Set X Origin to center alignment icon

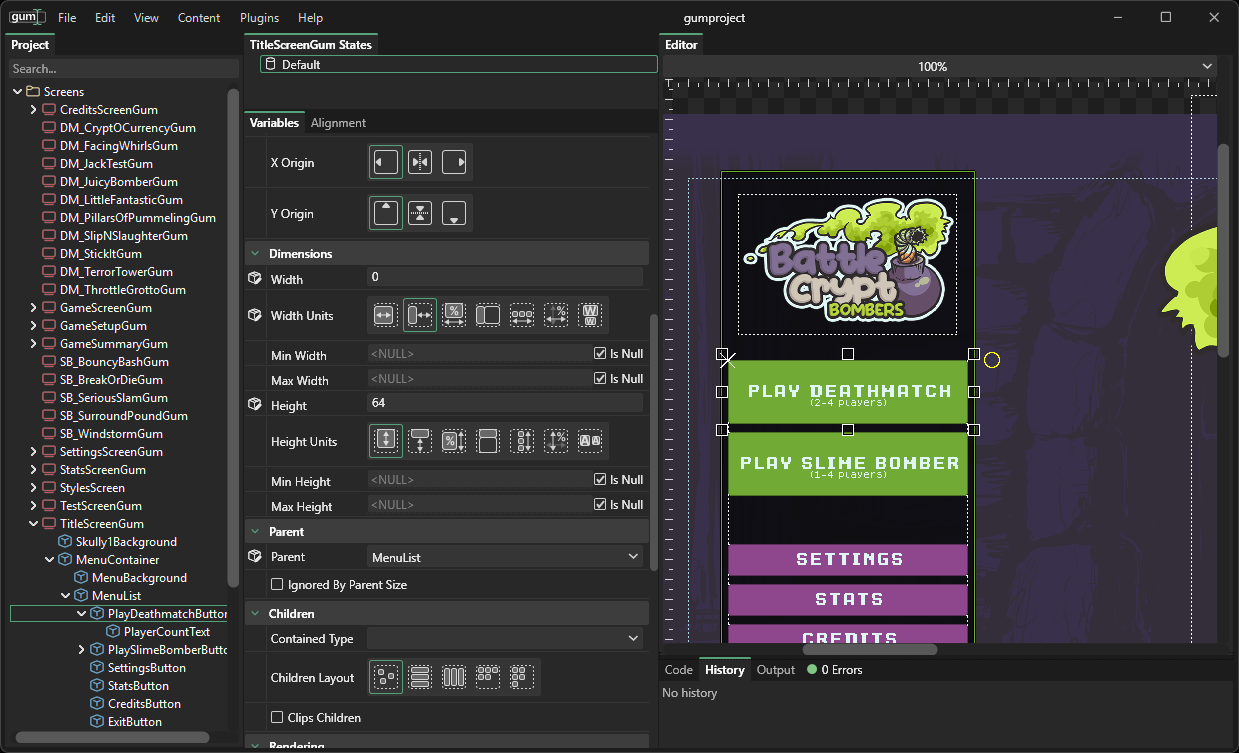(420, 162)
